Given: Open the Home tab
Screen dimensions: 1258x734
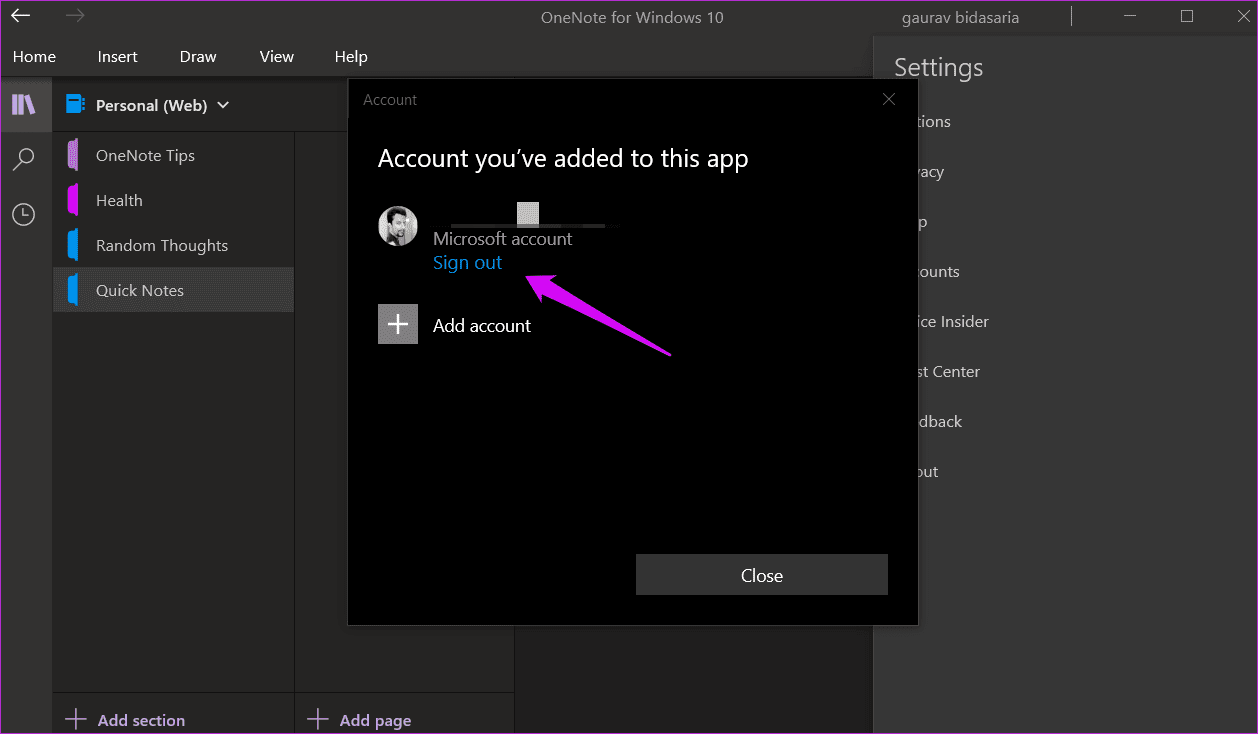Looking at the screenshot, I should click(34, 57).
